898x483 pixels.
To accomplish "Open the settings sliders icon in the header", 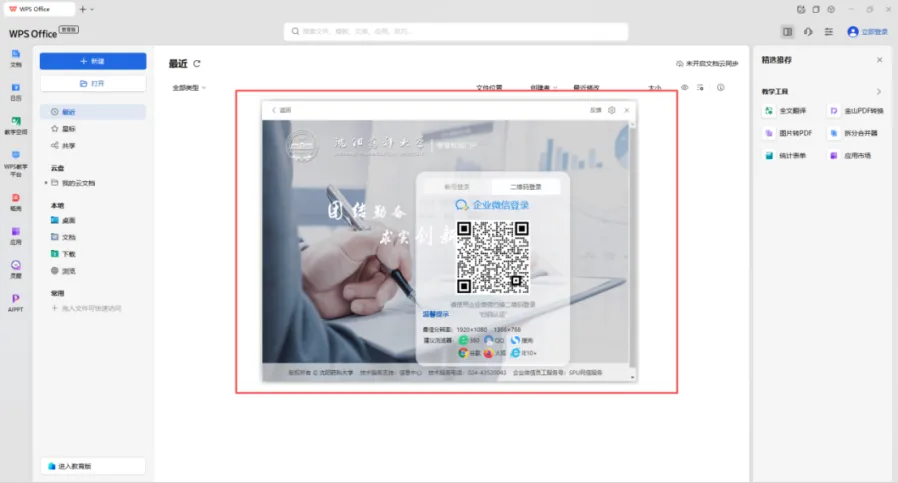I will (829, 32).
